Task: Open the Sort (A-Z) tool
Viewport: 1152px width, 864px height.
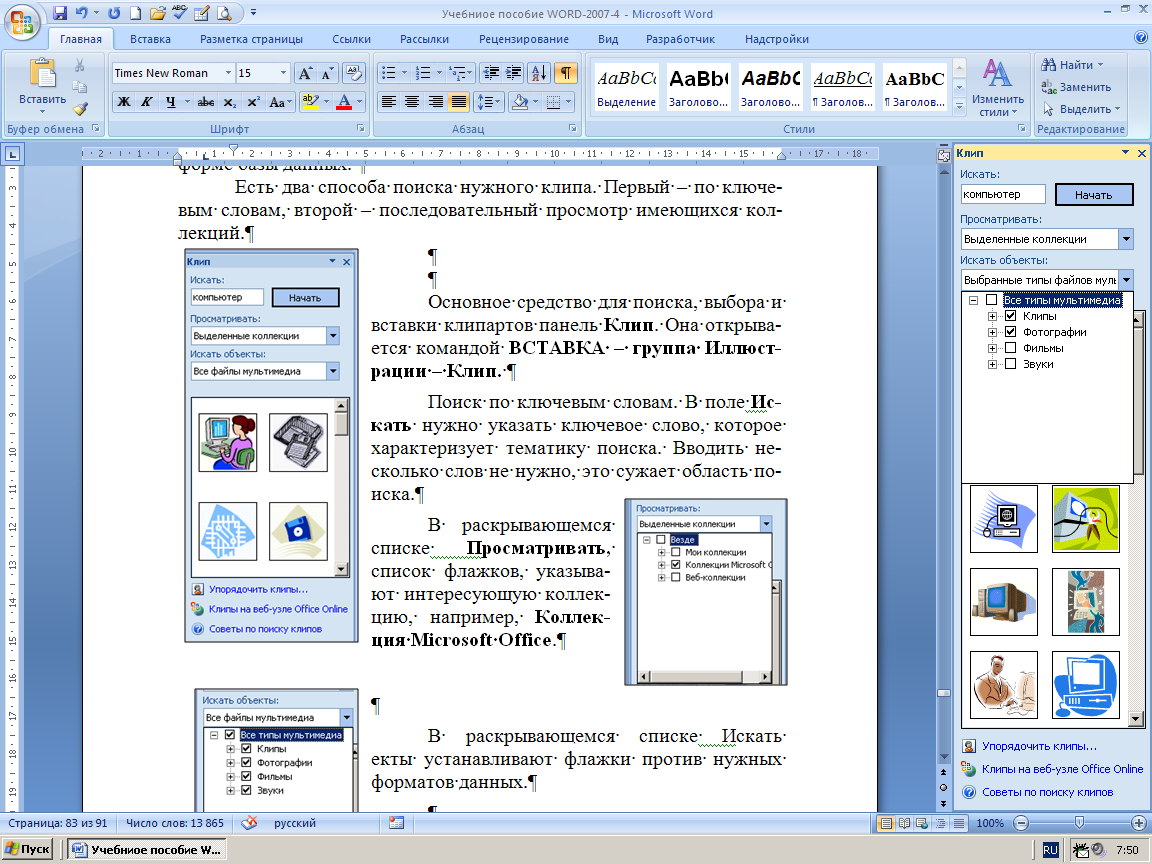Action: point(539,73)
